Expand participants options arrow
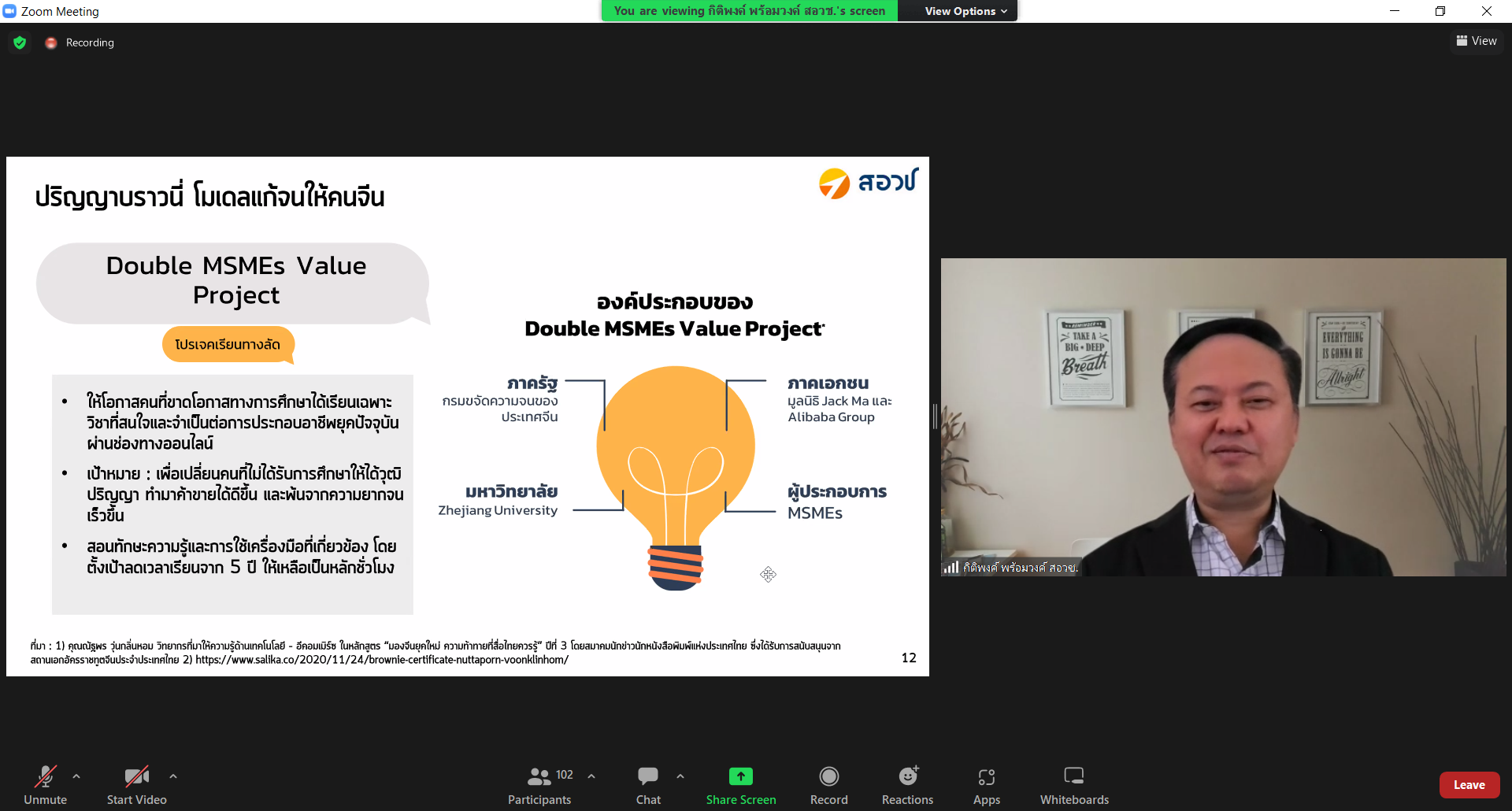 [x=591, y=776]
